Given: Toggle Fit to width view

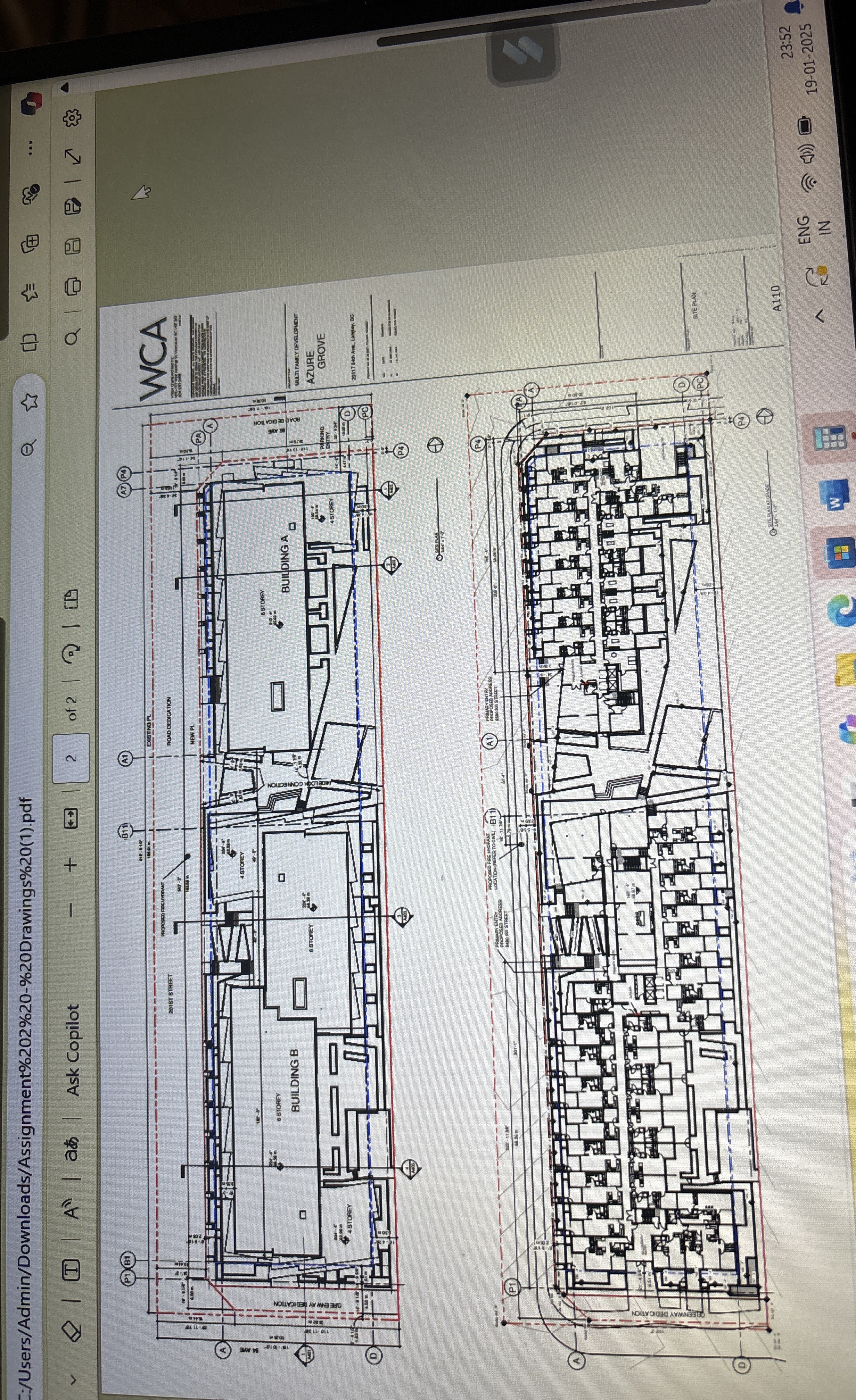Looking at the screenshot, I should (71, 819).
